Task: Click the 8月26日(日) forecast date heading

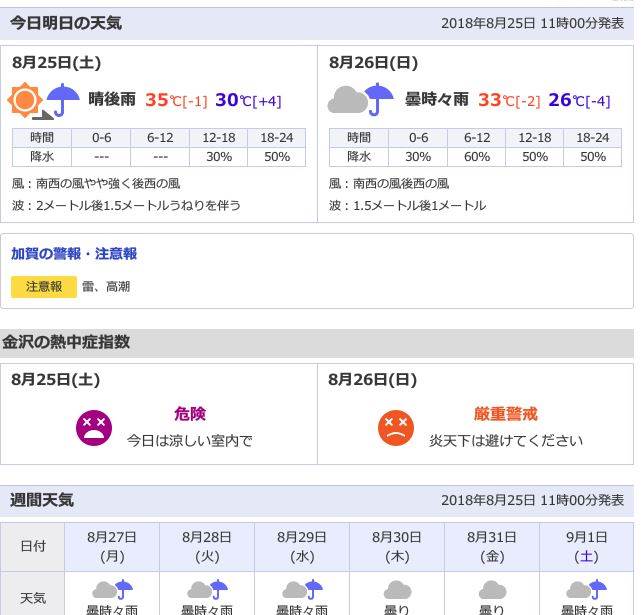Action: click(x=373, y=62)
